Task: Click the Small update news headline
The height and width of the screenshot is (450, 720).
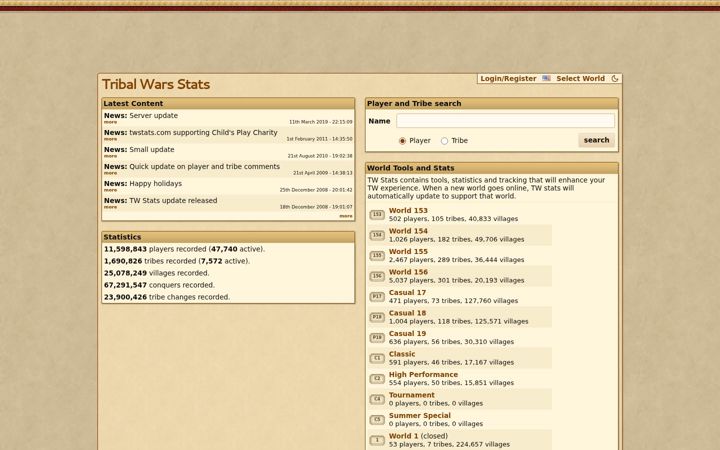Action: click(152, 150)
